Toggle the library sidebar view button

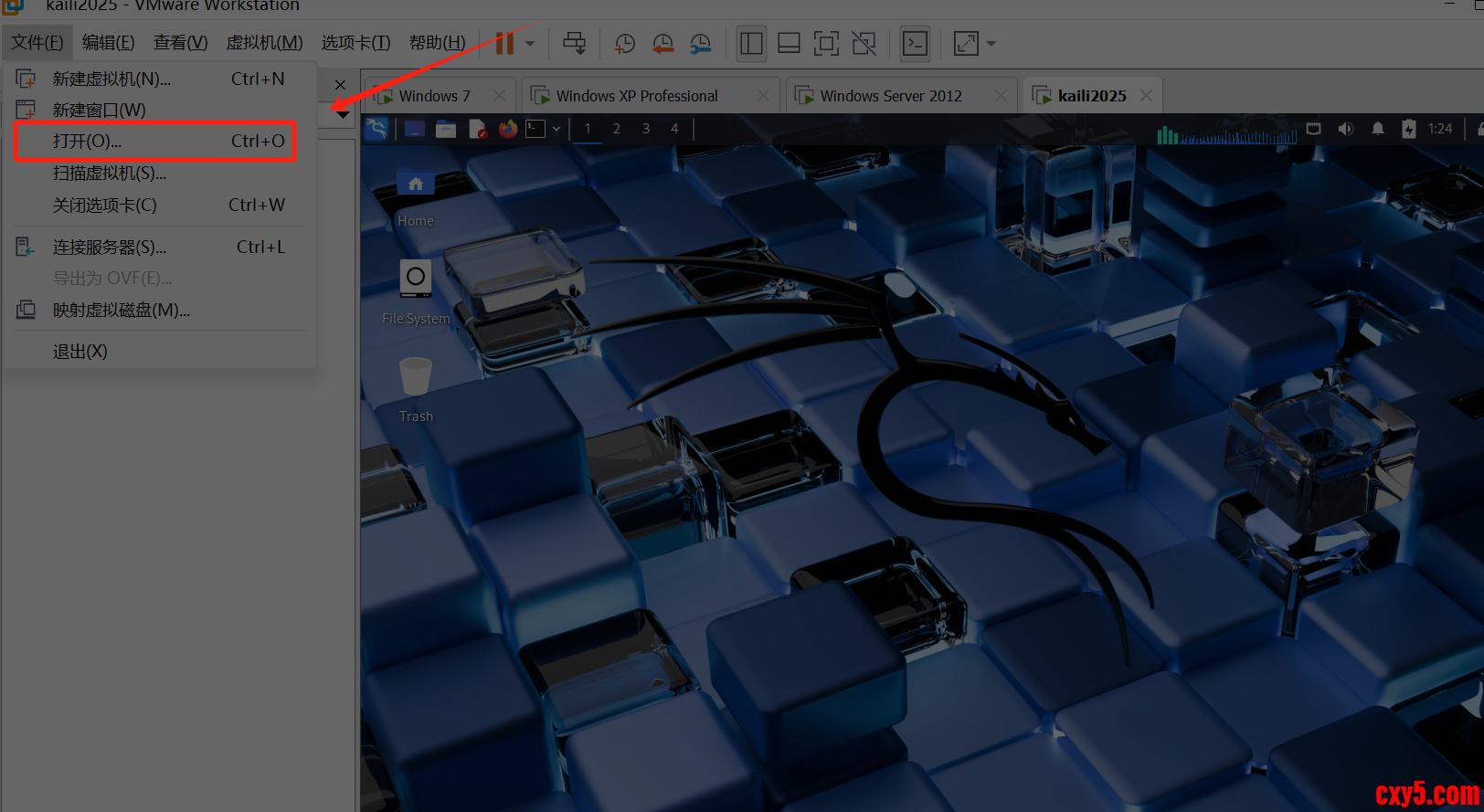pos(751,44)
